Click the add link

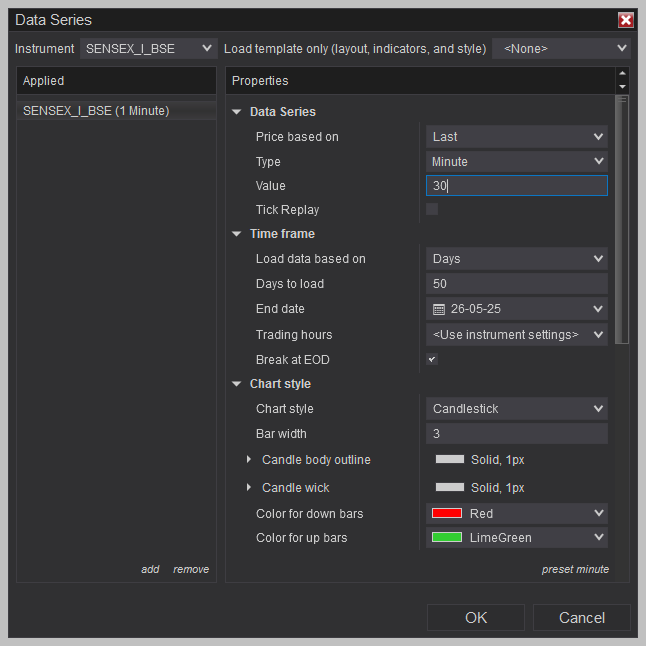tap(150, 569)
